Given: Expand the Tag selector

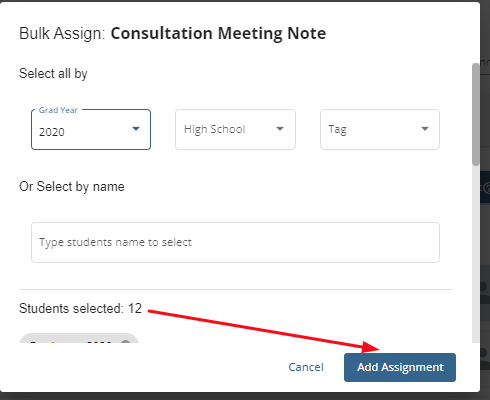Looking at the screenshot, I should pos(380,129).
